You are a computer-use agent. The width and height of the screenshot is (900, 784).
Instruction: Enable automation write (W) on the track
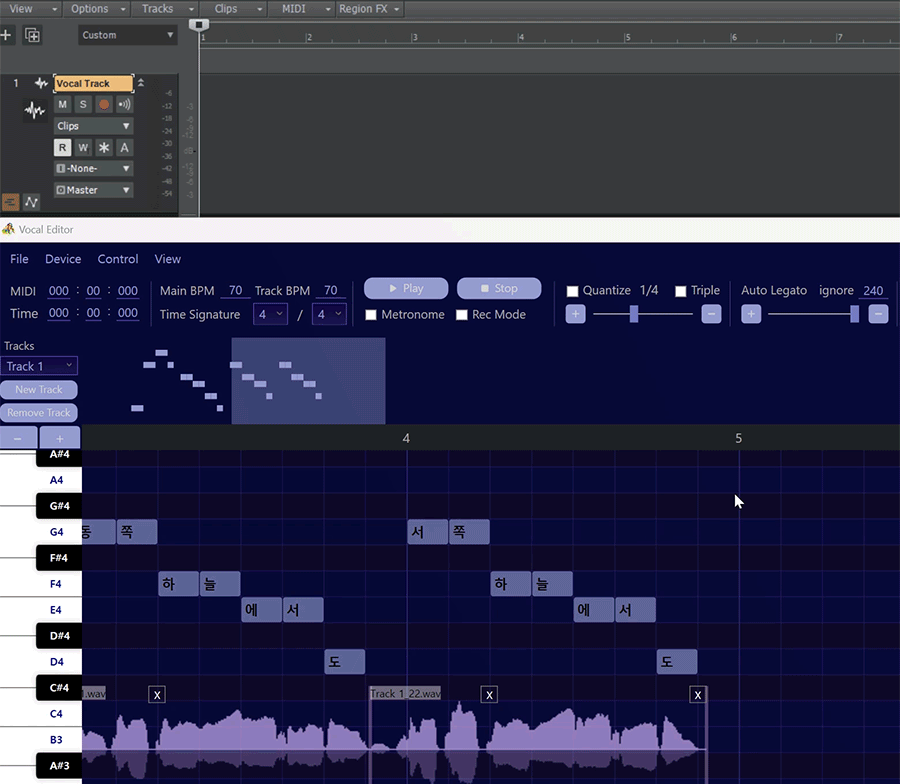click(x=83, y=147)
